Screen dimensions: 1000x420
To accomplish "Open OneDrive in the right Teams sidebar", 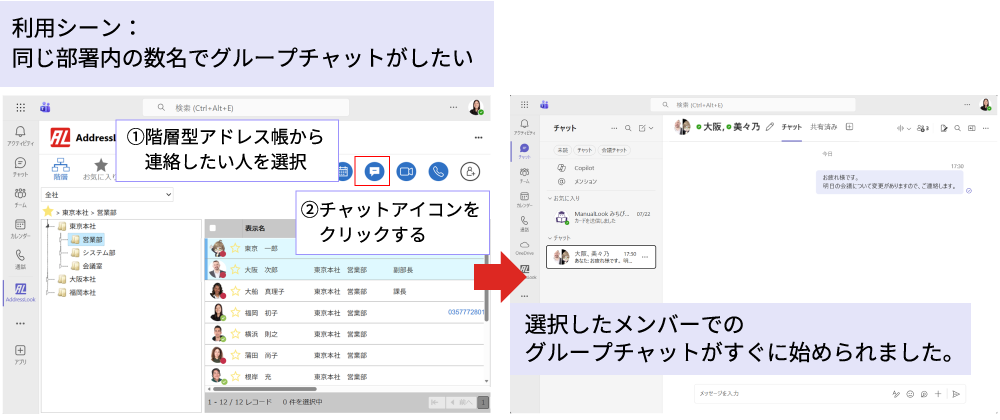I will pyautogui.click(x=524, y=247).
